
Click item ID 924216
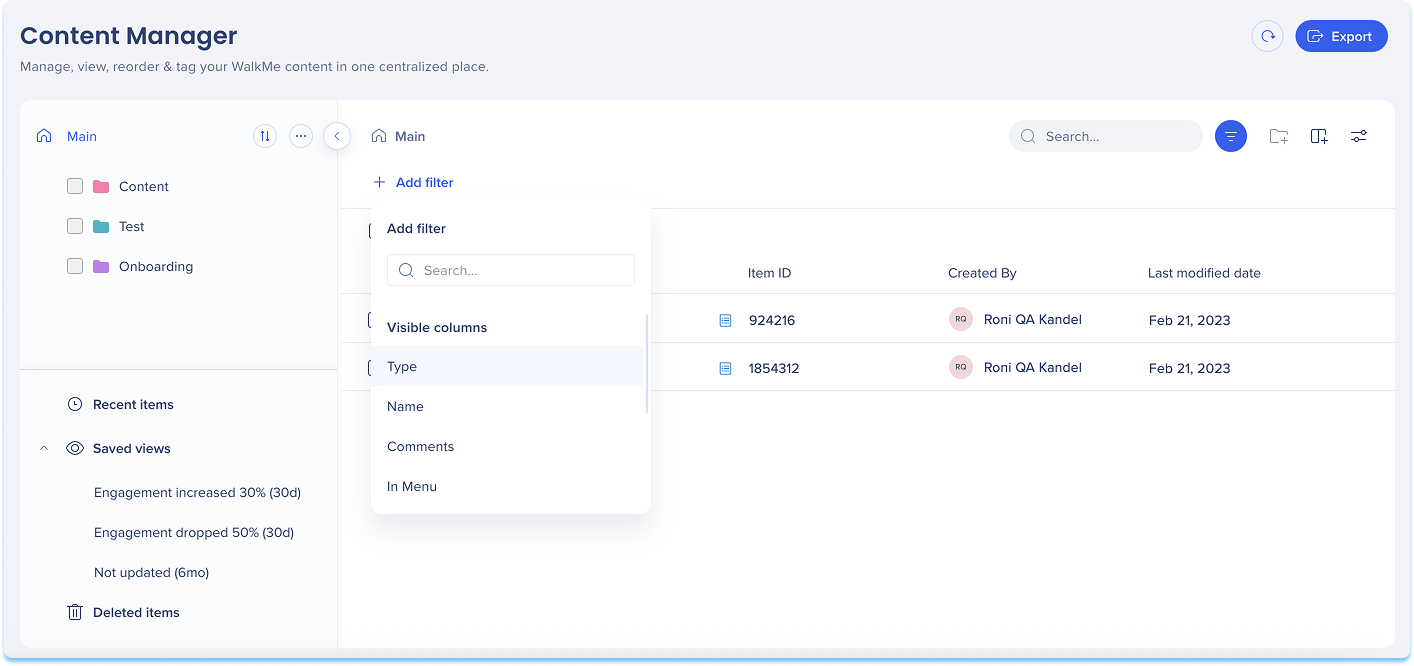(x=772, y=320)
